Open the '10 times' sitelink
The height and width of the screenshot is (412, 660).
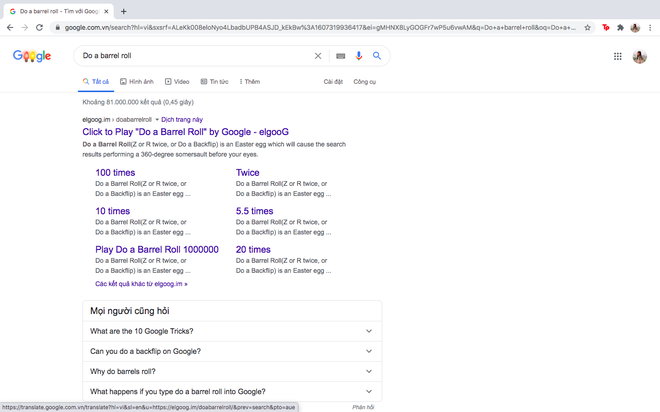point(112,211)
